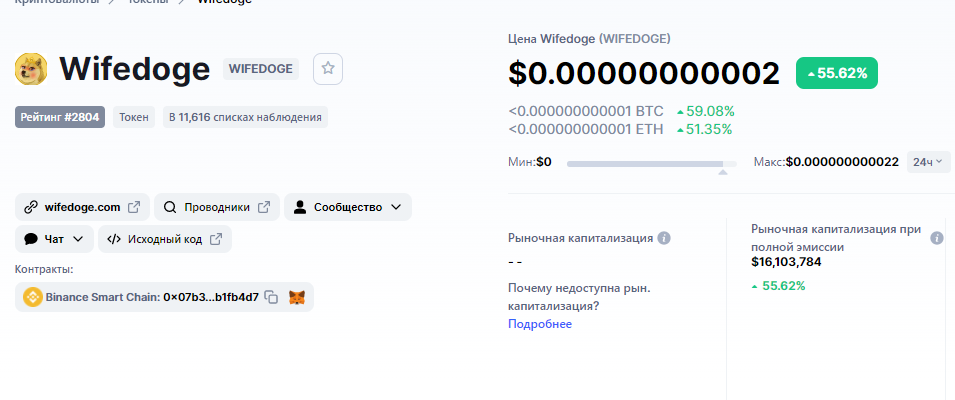Click the Рейтинг #2804 badge

pos(60,117)
